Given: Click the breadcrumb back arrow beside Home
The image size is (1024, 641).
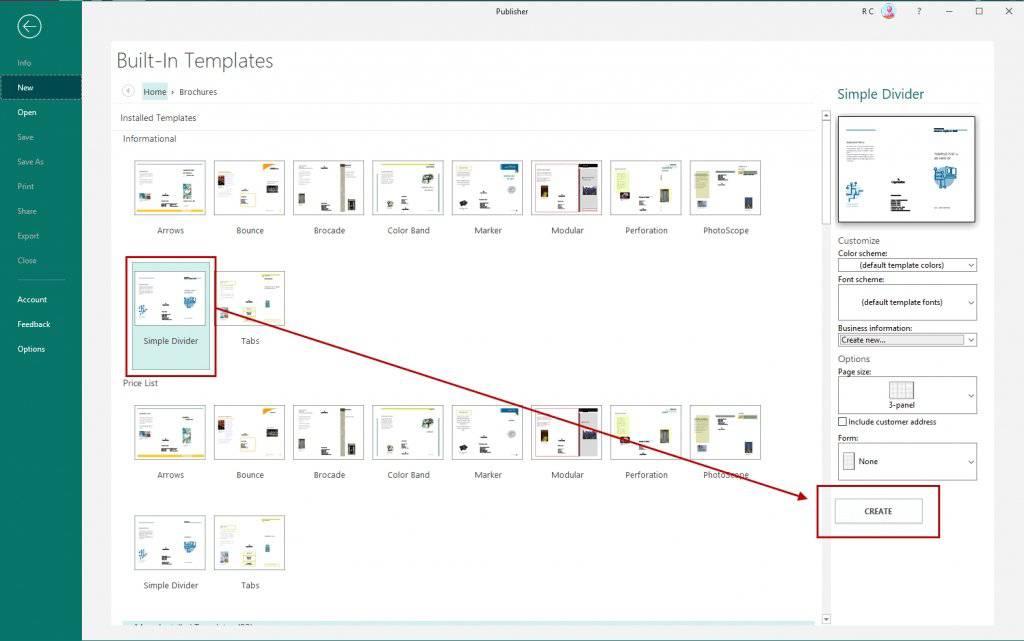Looking at the screenshot, I should pos(128,91).
